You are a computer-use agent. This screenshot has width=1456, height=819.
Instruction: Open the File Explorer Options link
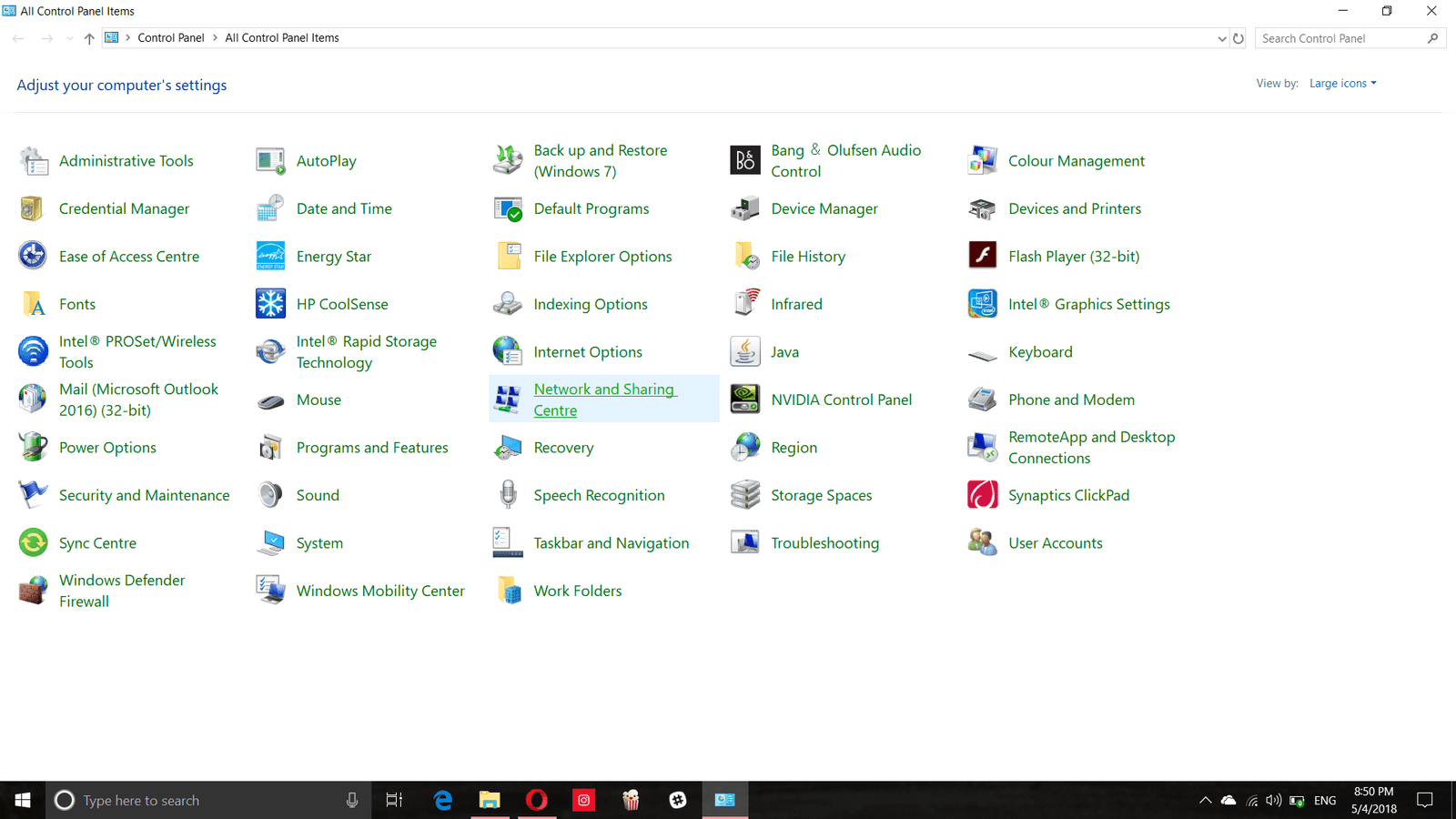click(x=602, y=257)
